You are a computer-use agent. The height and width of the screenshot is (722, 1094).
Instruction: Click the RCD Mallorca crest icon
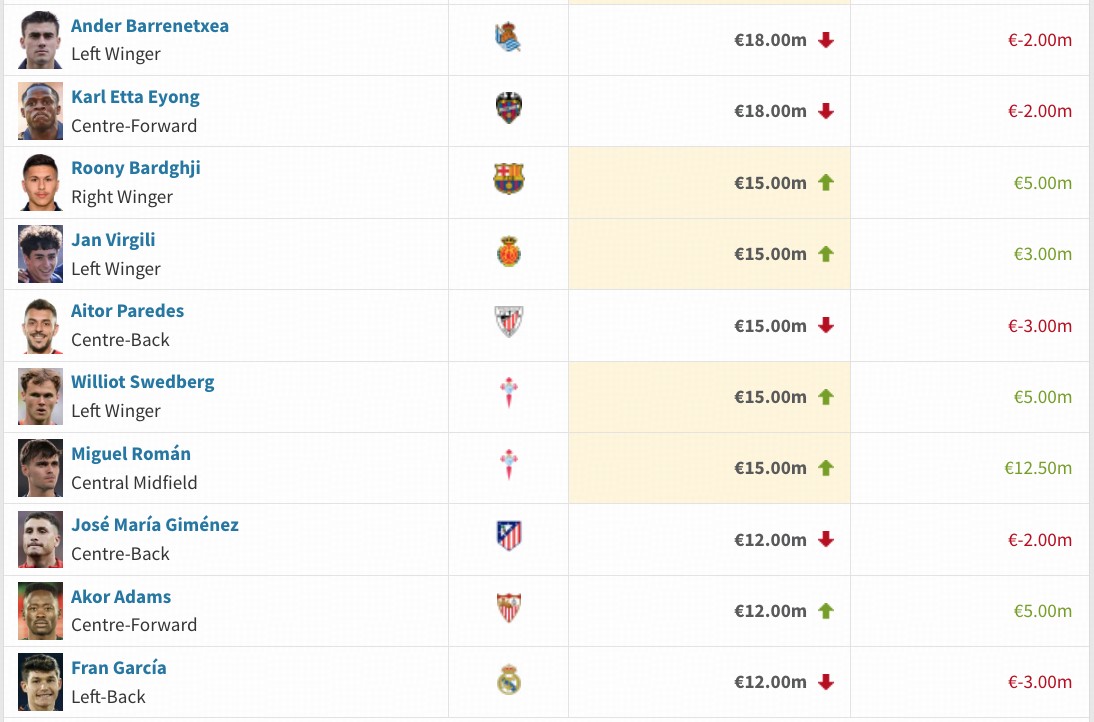(x=508, y=252)
